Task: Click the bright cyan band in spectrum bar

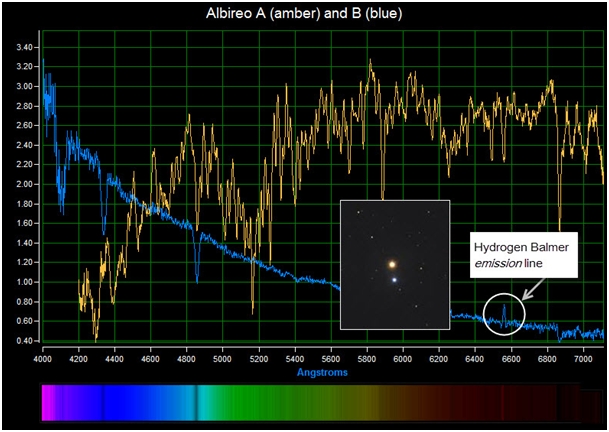Action: [200, 401]
